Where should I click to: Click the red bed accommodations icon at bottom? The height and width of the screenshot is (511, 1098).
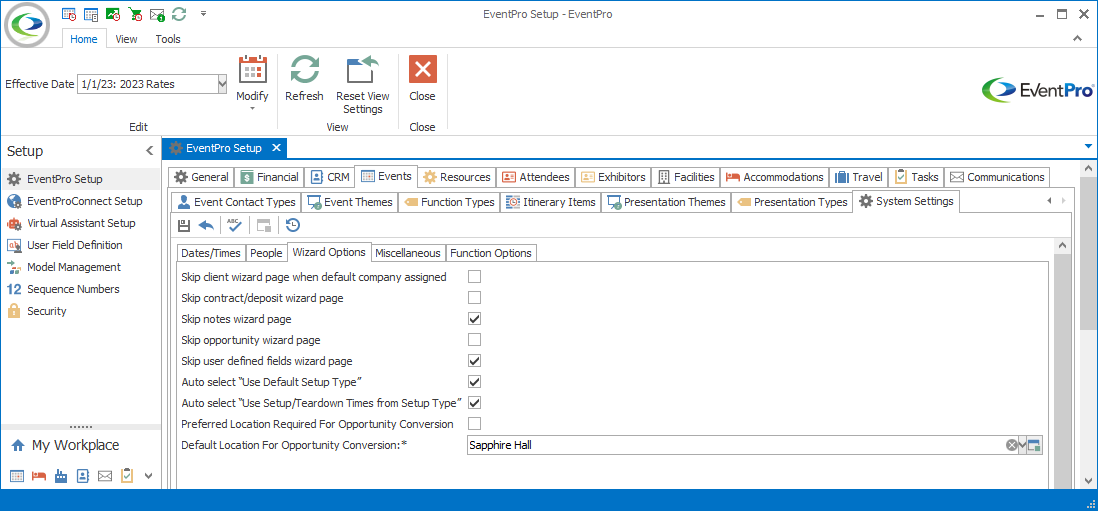[39, 476]
